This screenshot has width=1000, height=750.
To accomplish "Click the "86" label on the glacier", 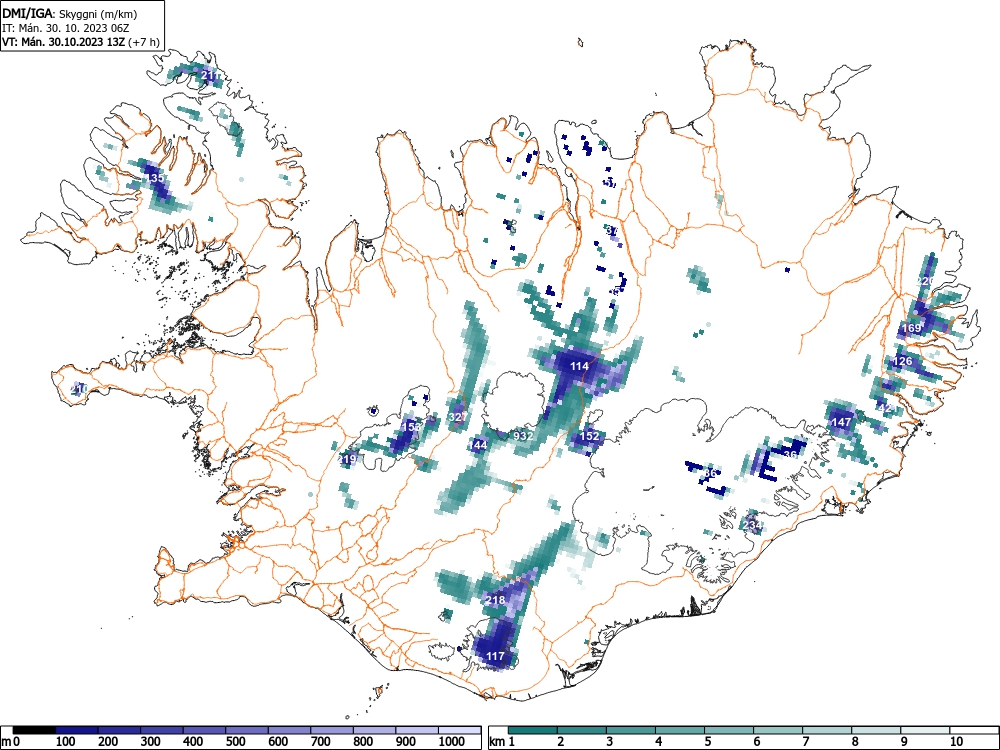I will coord(710,474).
